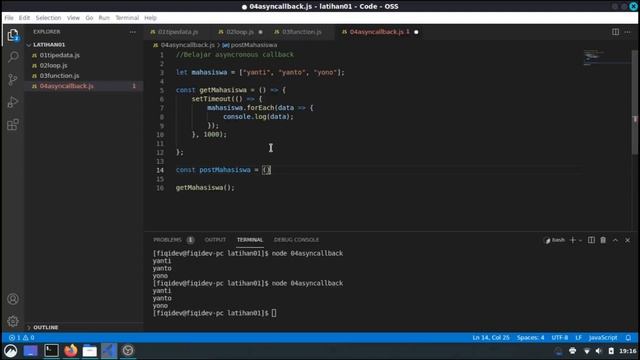Show the DEBUG CONSOLE panel tab

[x=296, y=240]
